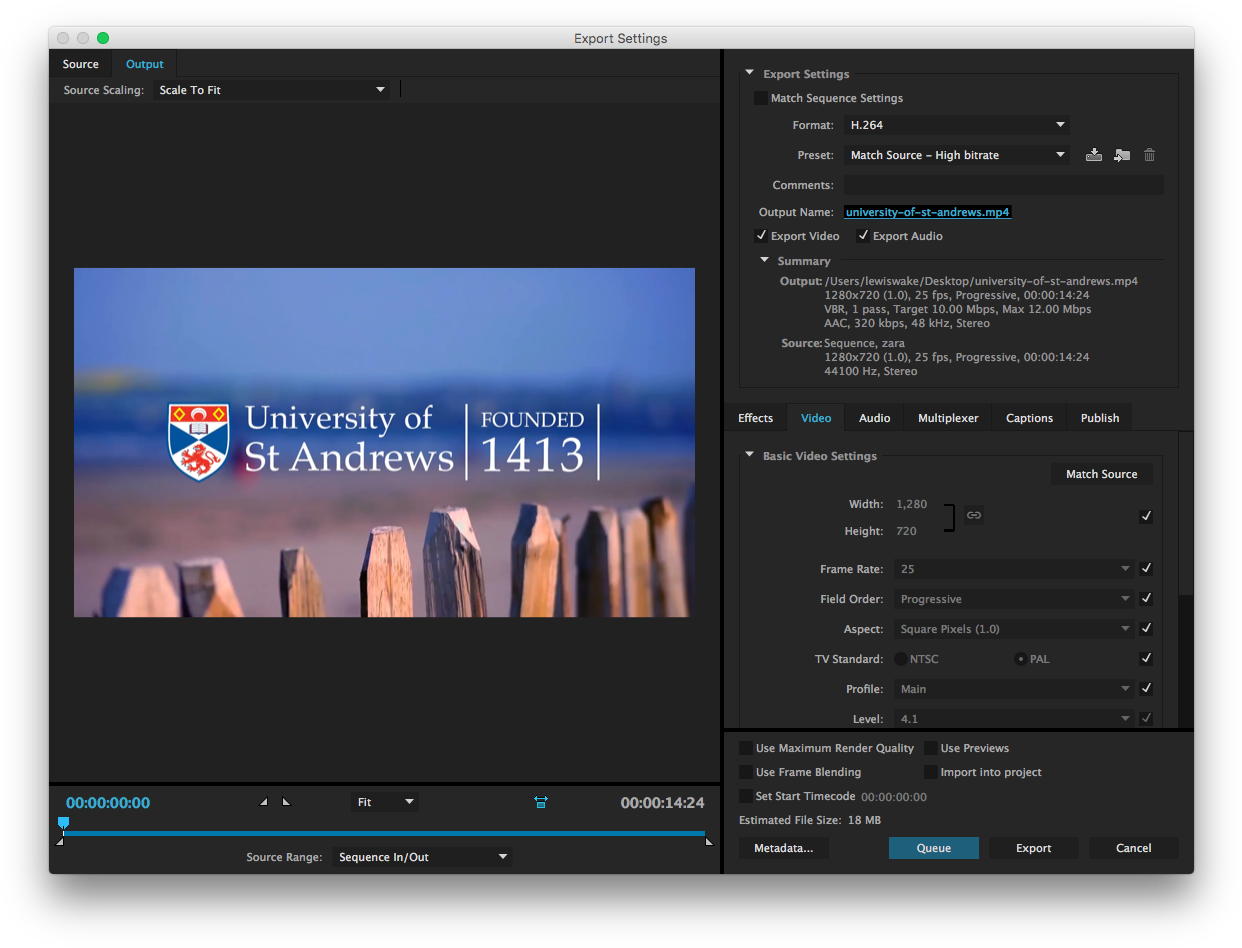The height and width of the screenshot is (948, 1242).
Task: Click the Width value 1,280
Action: (912, 504)
